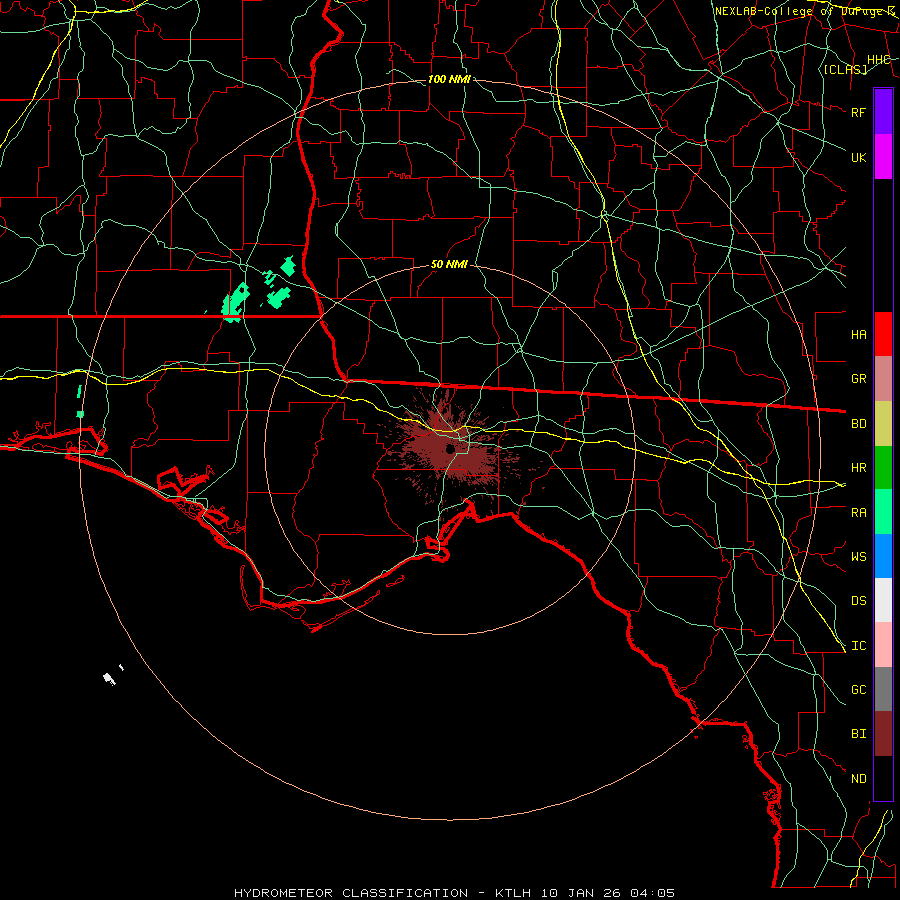The height and width of the screenshot is (900, 900).
Task: Click the IC legend label
Action: pyautogui.click(x=858, y=646)
